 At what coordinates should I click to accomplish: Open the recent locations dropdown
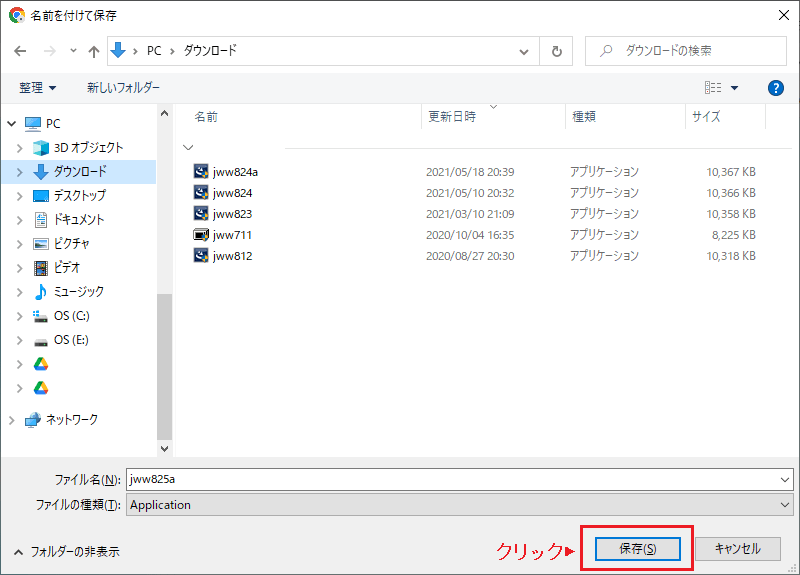73,51
